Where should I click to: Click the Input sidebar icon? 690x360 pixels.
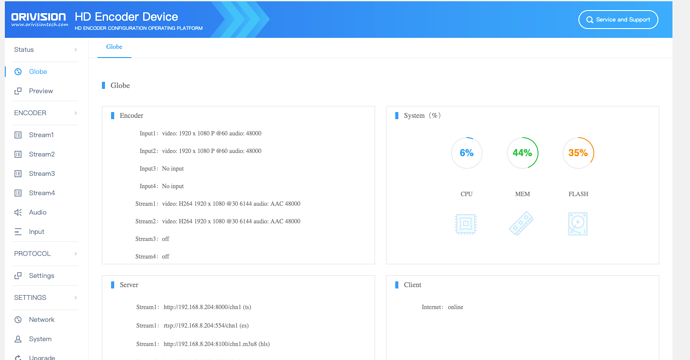click(18, 232)
